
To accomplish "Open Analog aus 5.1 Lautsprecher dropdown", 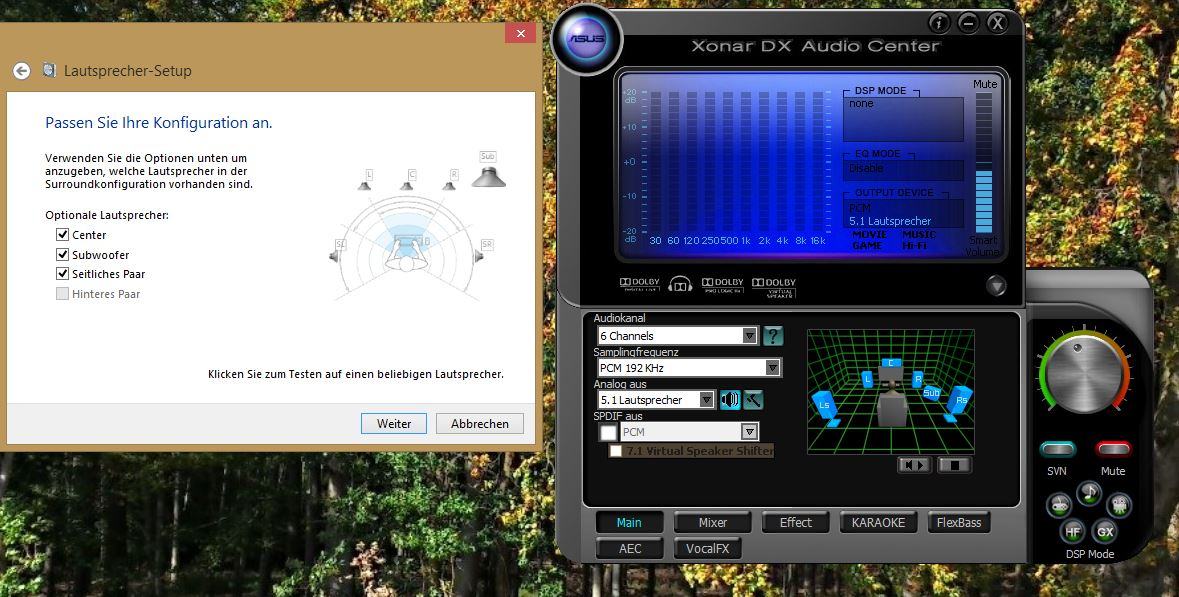I will point(656,400).
